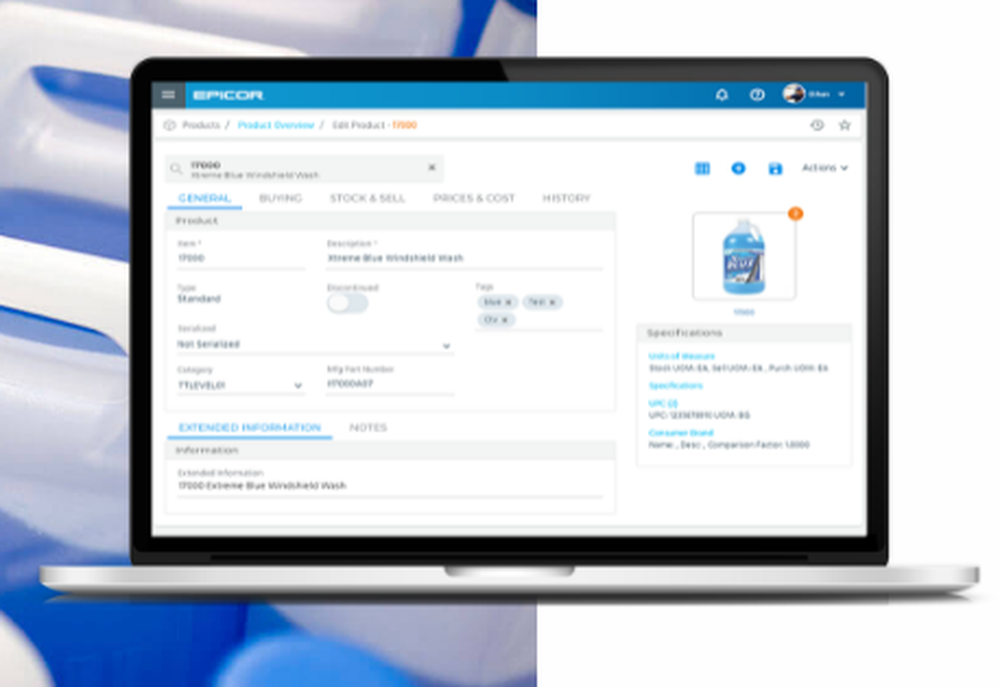Remove the blue tag

point(508,302)
